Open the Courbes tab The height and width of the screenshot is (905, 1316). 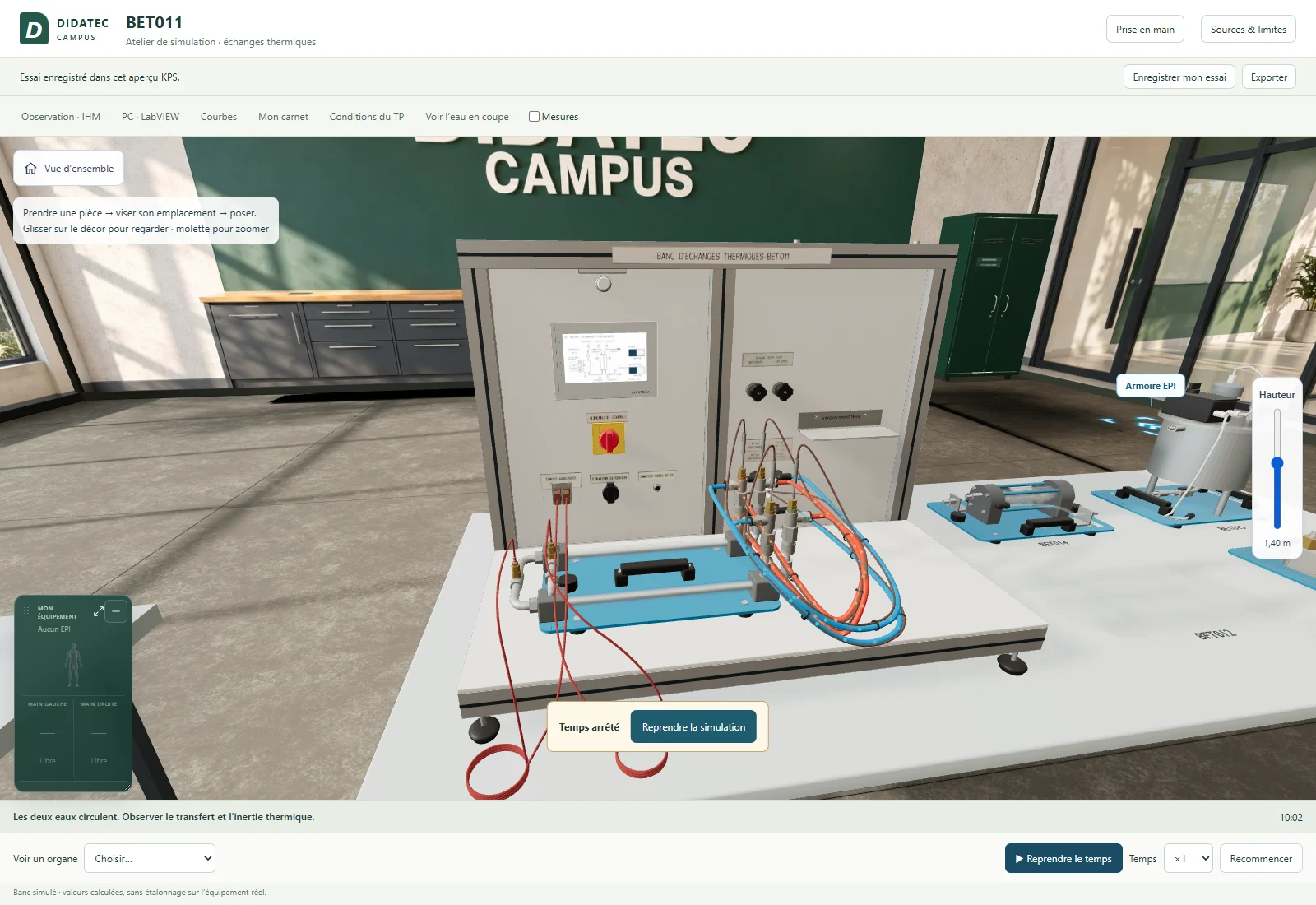[x=219, y=117]
